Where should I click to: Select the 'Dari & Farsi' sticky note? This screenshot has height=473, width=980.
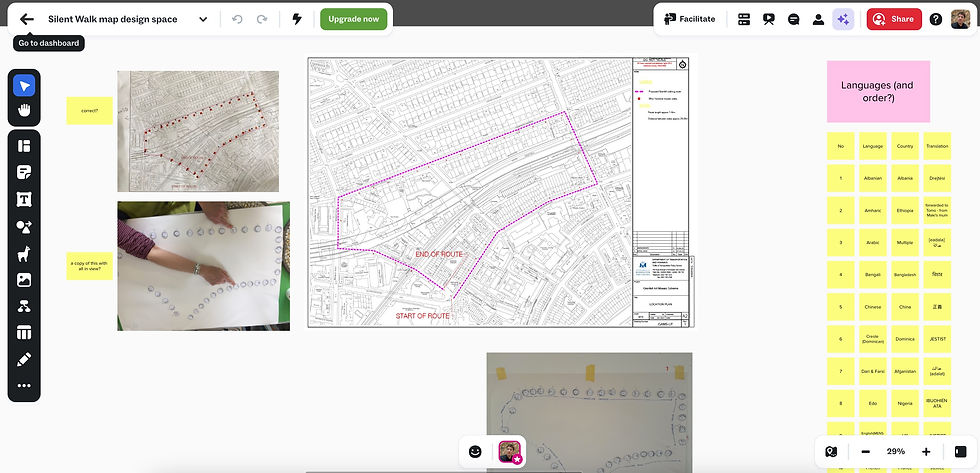872,372
